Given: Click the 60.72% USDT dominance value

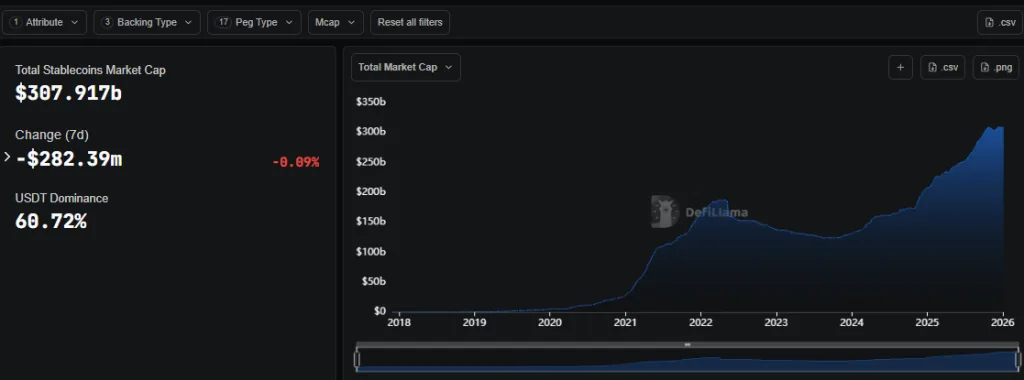Looking at the screenshot, I should tap(51, 221).
